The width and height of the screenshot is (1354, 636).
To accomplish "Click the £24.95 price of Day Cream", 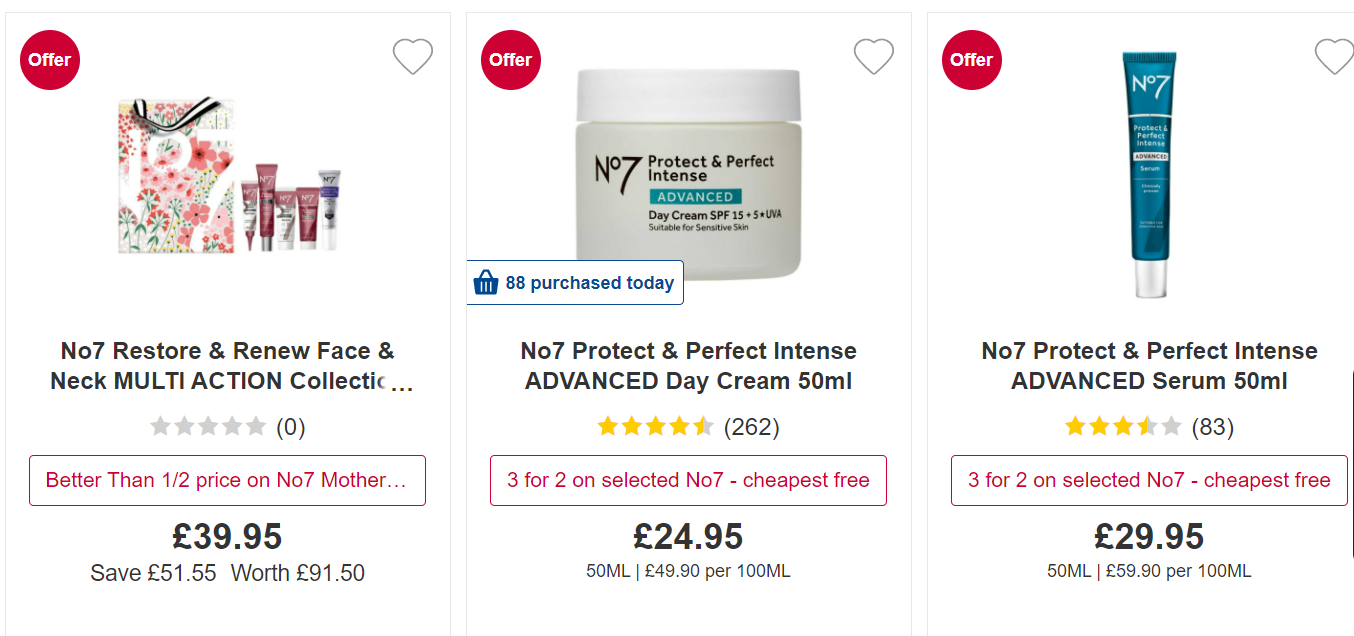I will 688,537.
